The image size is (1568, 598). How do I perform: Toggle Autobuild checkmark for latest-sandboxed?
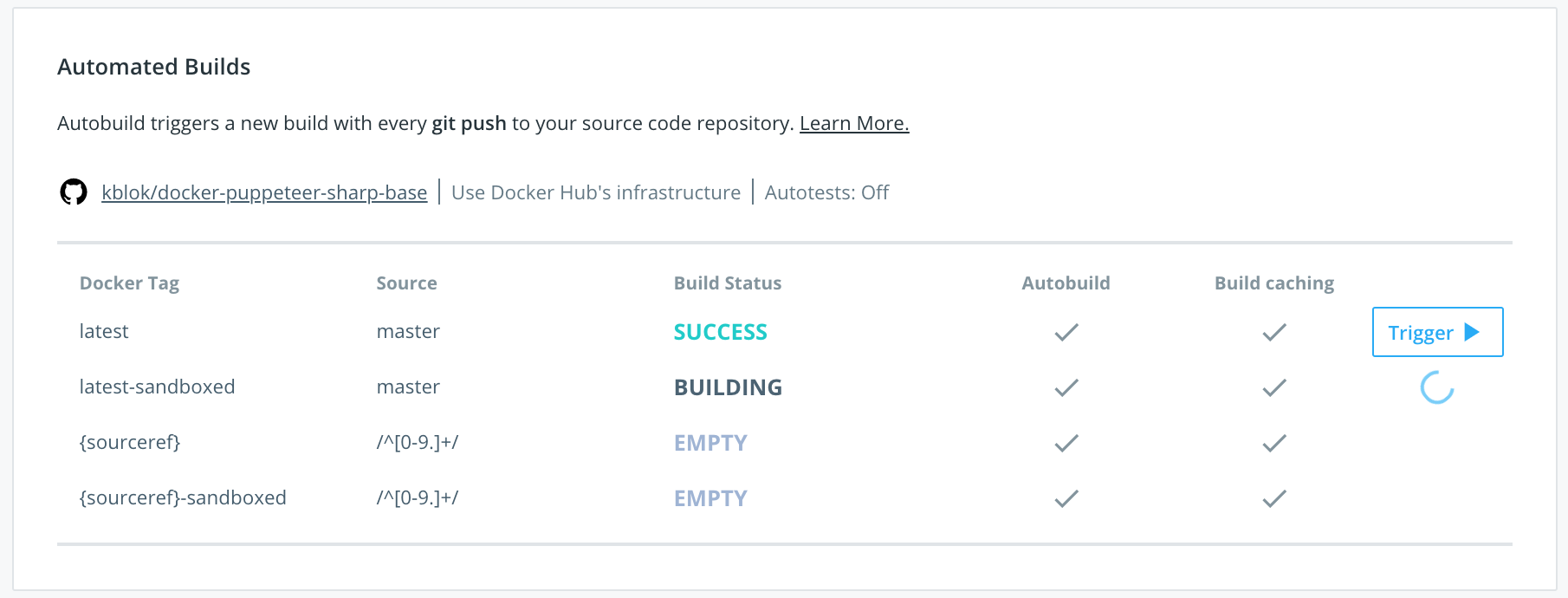[x=1066, y=387]
